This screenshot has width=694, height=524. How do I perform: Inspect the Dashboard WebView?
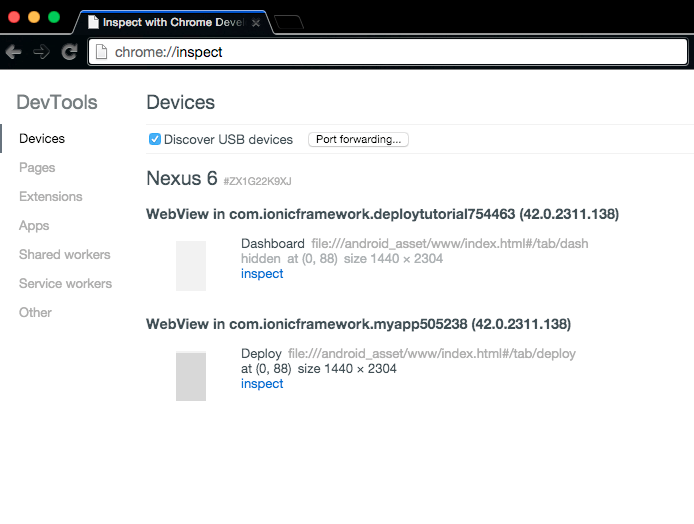262,274
